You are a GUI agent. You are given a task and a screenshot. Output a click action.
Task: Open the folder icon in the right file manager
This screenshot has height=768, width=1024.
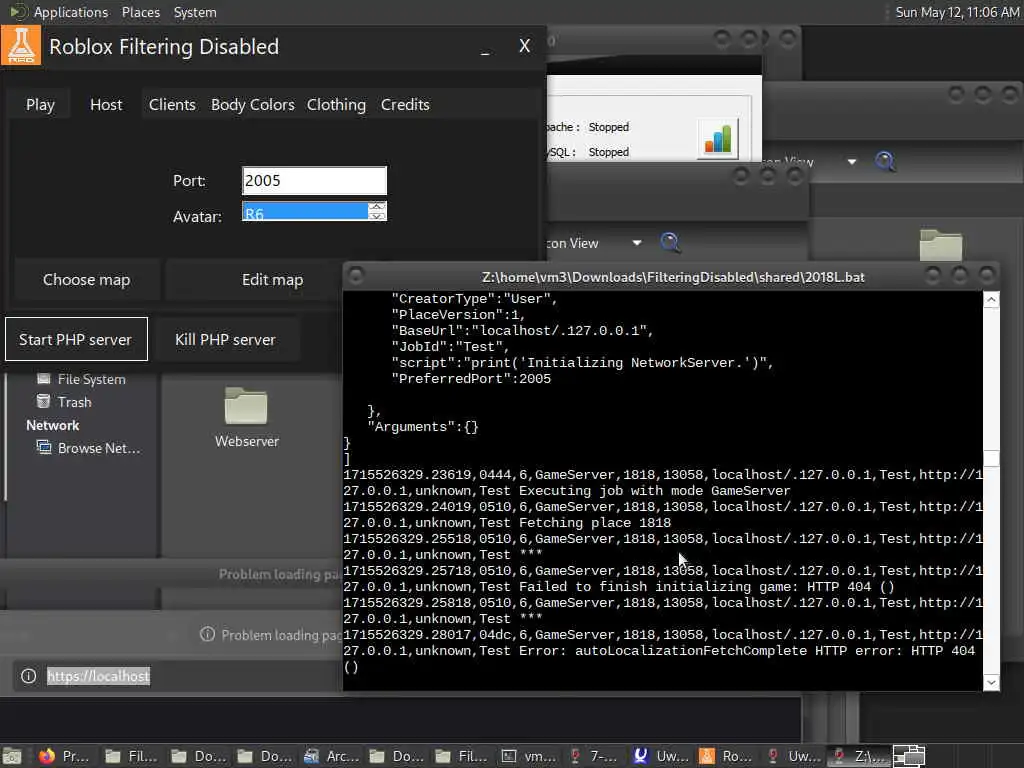940,245
